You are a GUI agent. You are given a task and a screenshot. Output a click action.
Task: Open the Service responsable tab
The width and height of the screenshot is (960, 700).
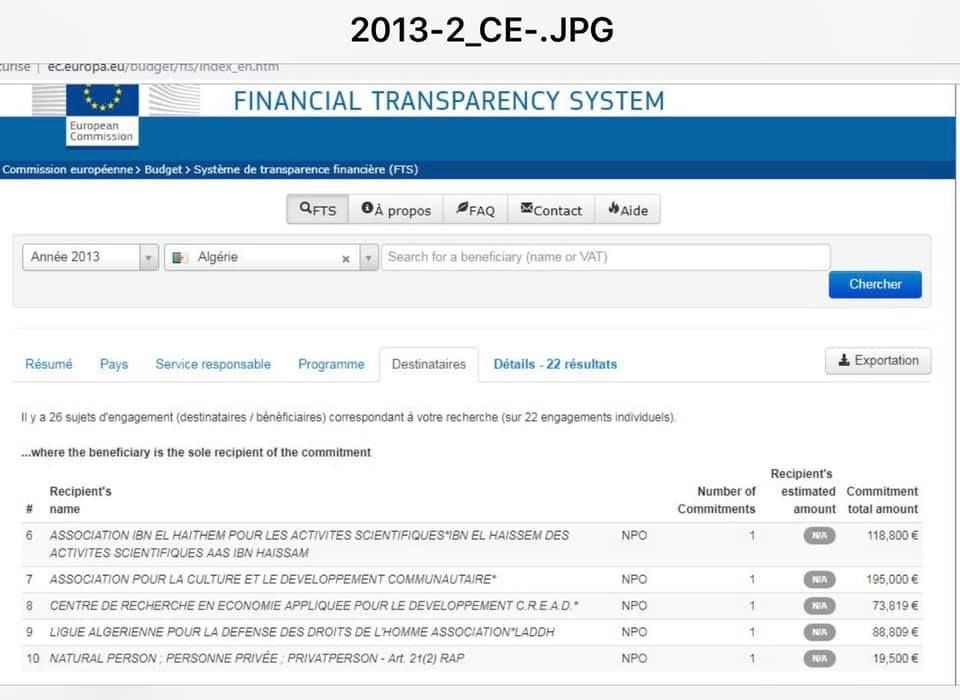[213, 365]
